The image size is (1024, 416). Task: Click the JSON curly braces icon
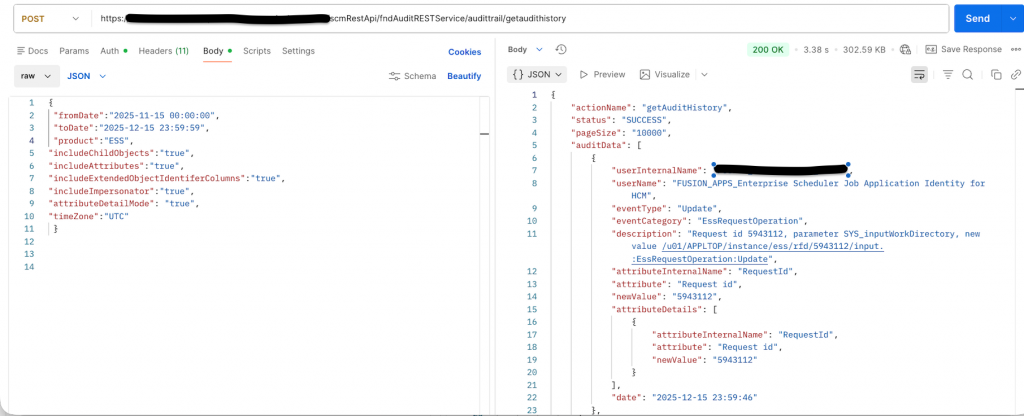pos(518,74)
